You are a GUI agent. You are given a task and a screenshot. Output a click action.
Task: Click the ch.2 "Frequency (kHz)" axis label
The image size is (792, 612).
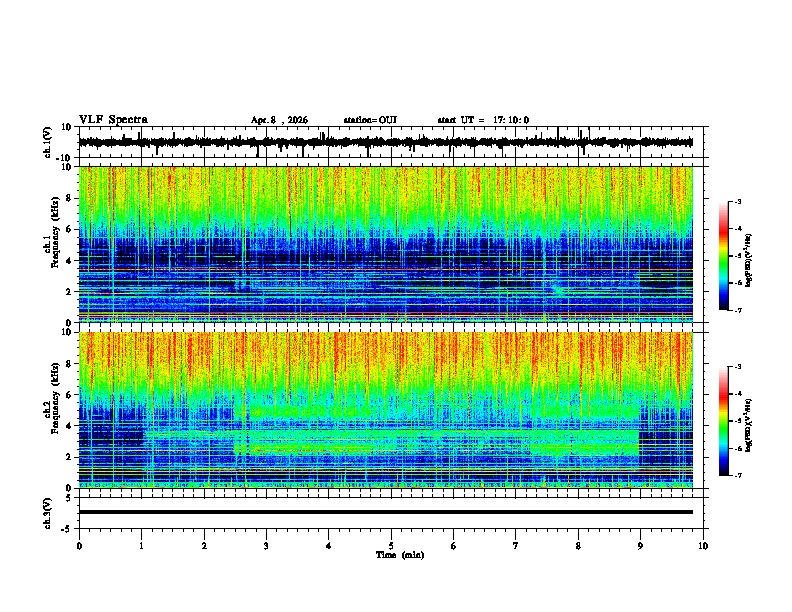(55, 398)
